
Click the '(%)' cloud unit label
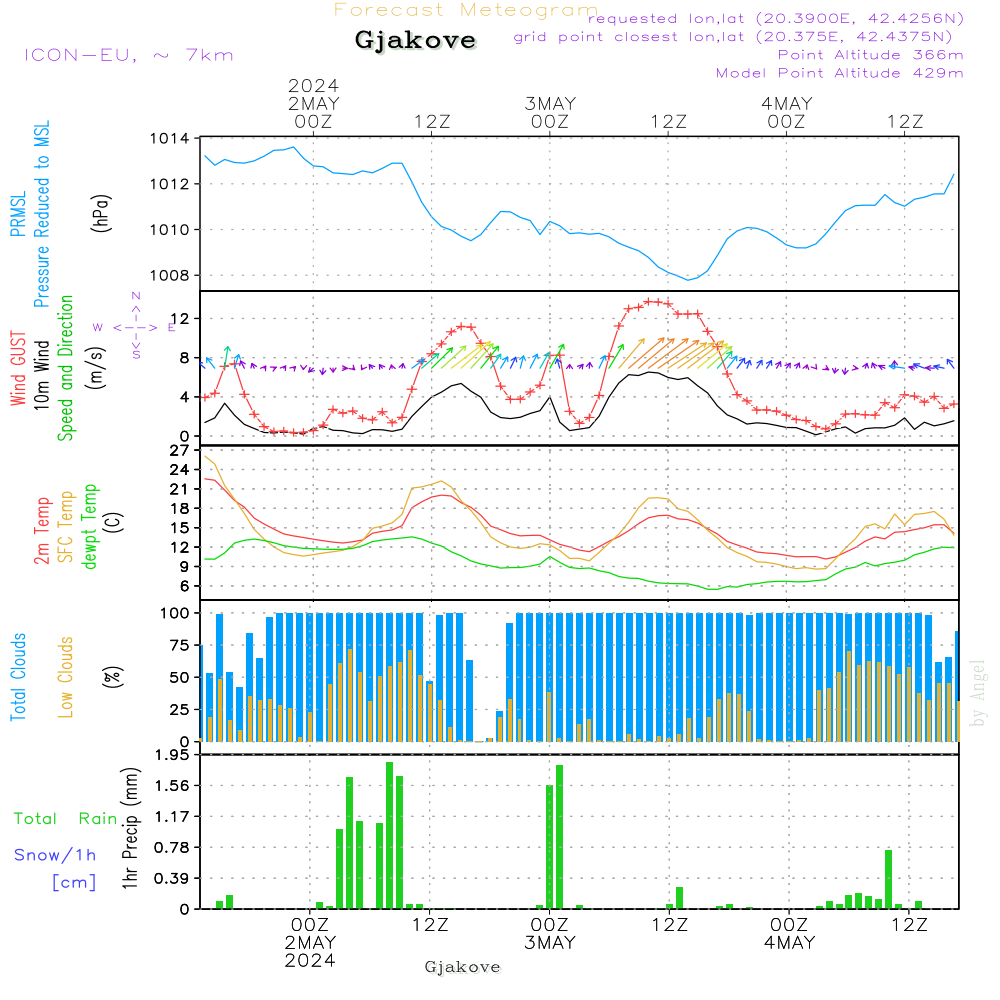112,677
